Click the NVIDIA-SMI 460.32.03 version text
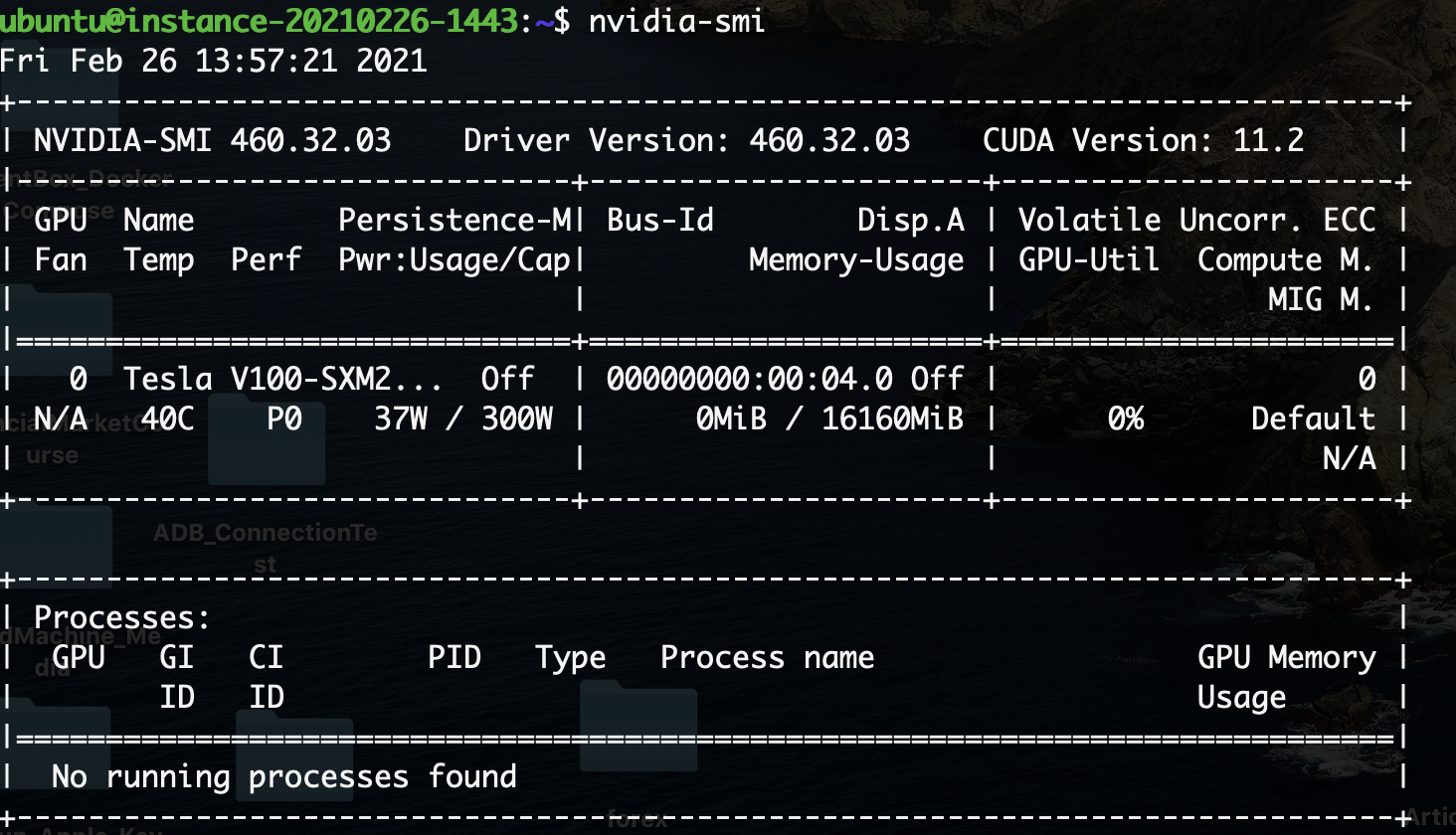Screen dimensions: 1456x835 coord(212,140)
